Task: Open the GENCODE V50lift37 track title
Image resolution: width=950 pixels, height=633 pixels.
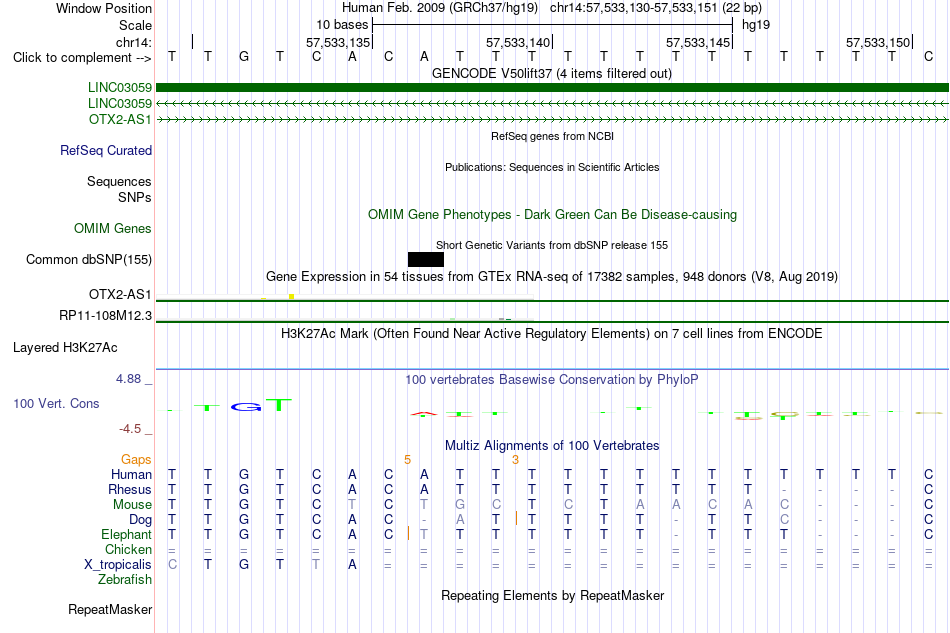Action: pyautogui.click(x=551, y=74)
